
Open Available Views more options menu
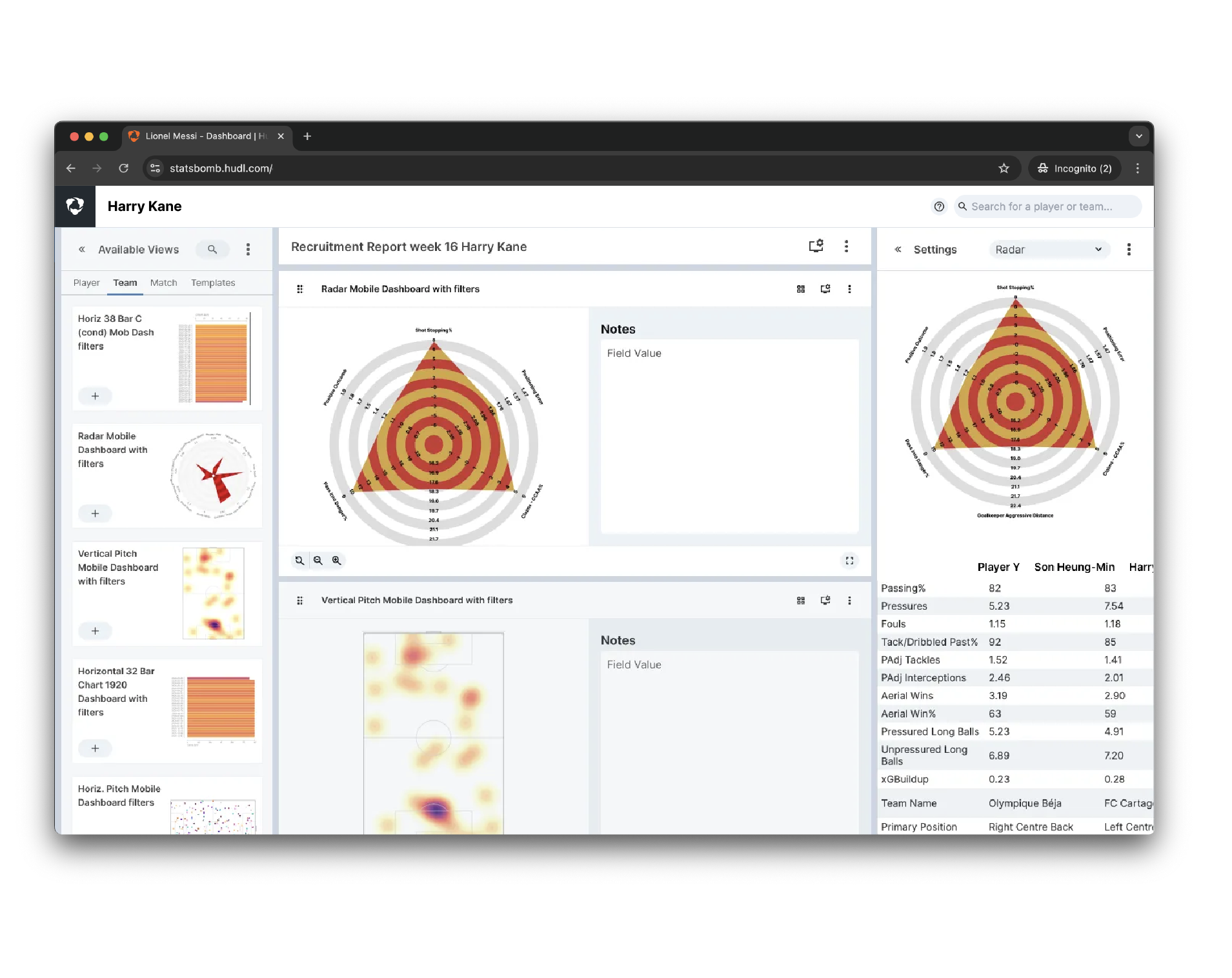[248, 250]
